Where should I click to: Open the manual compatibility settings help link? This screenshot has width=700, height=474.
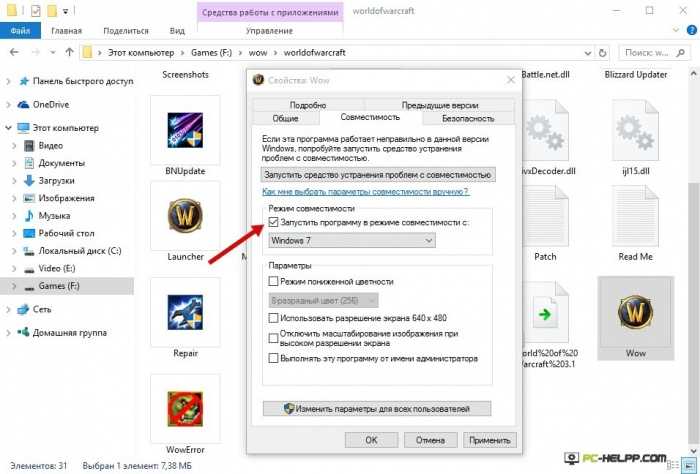pyautogui.click(x=365, y=192)
